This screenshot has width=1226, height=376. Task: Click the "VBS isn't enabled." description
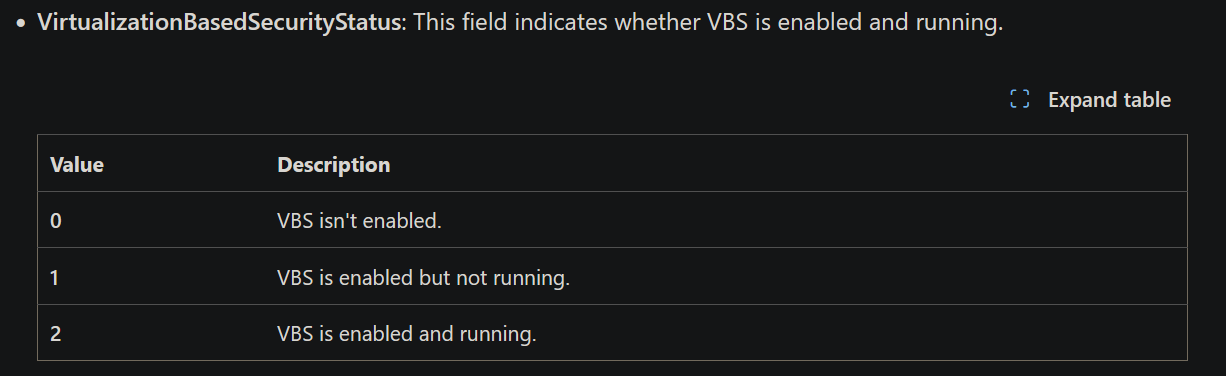(x=359, y=220)
